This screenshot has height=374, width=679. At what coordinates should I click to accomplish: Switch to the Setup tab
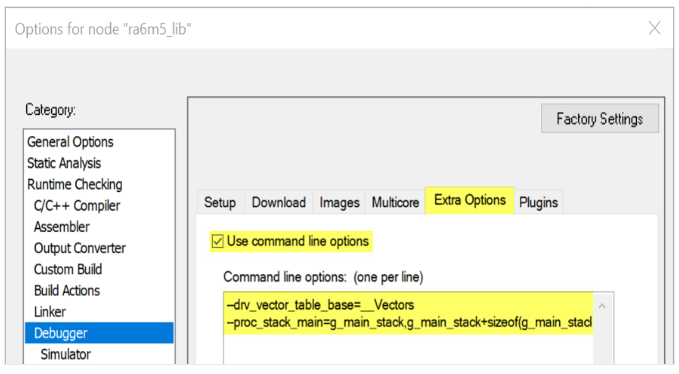(x=220, y=202)
